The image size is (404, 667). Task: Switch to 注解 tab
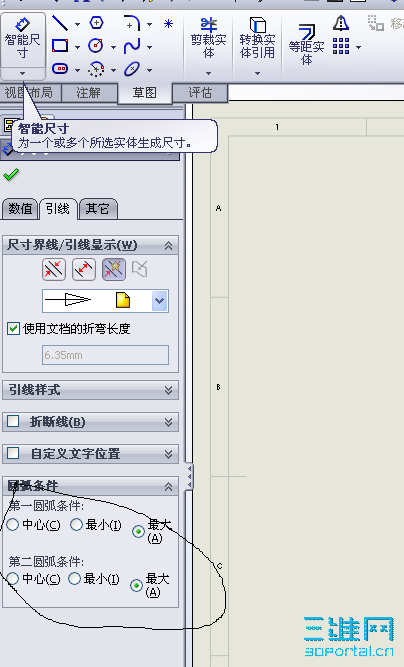(88, 93)
